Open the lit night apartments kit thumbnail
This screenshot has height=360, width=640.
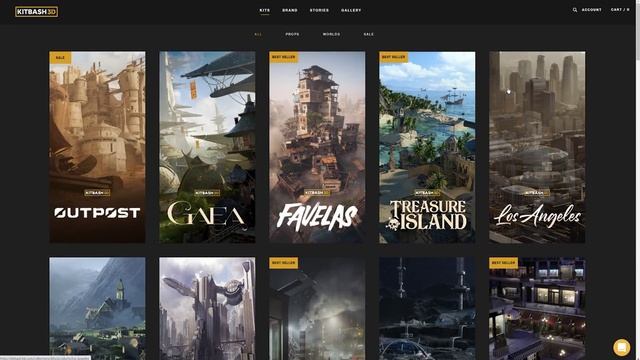point(537,309)
